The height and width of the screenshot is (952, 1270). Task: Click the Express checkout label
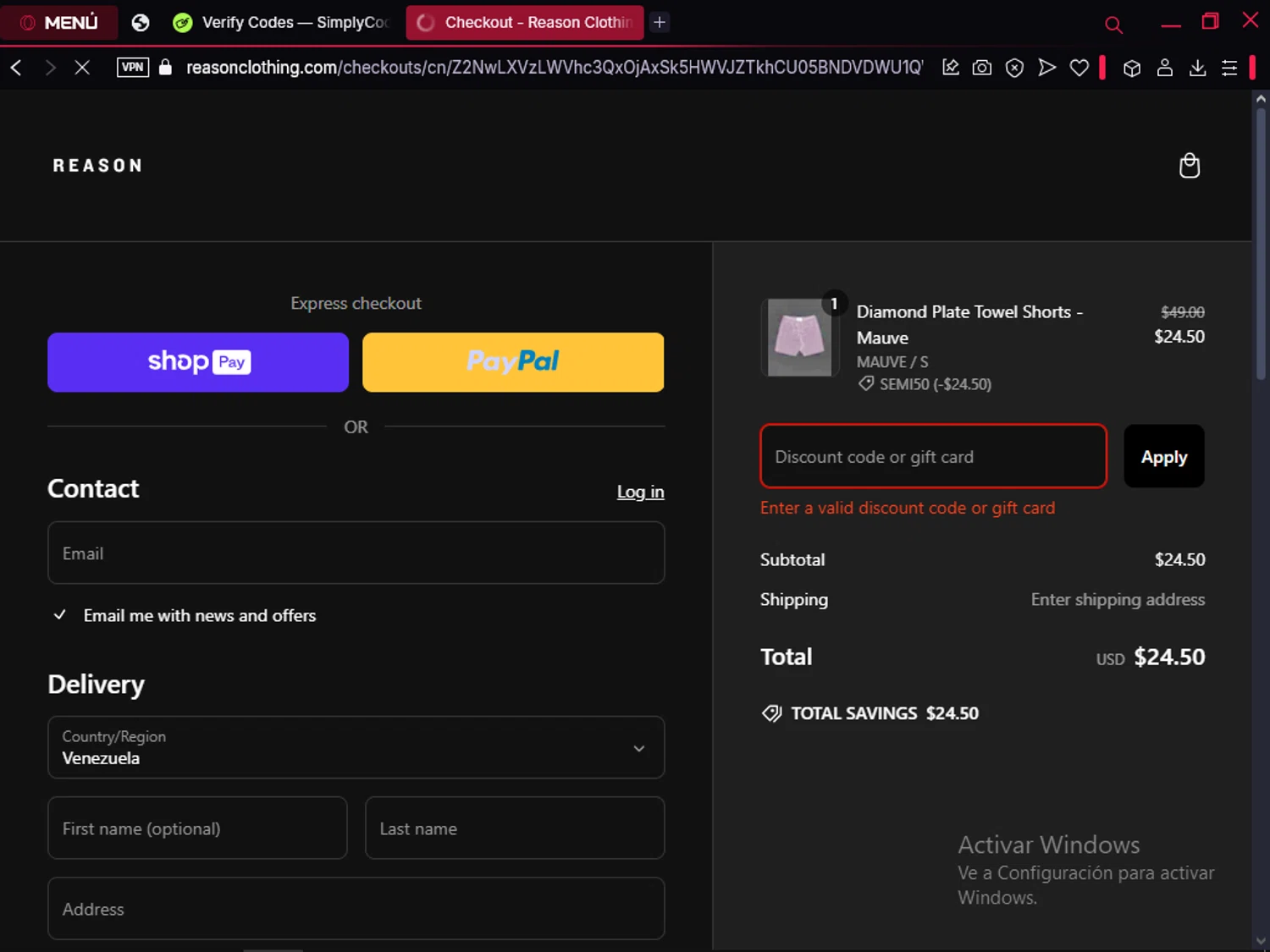point(356,303)
